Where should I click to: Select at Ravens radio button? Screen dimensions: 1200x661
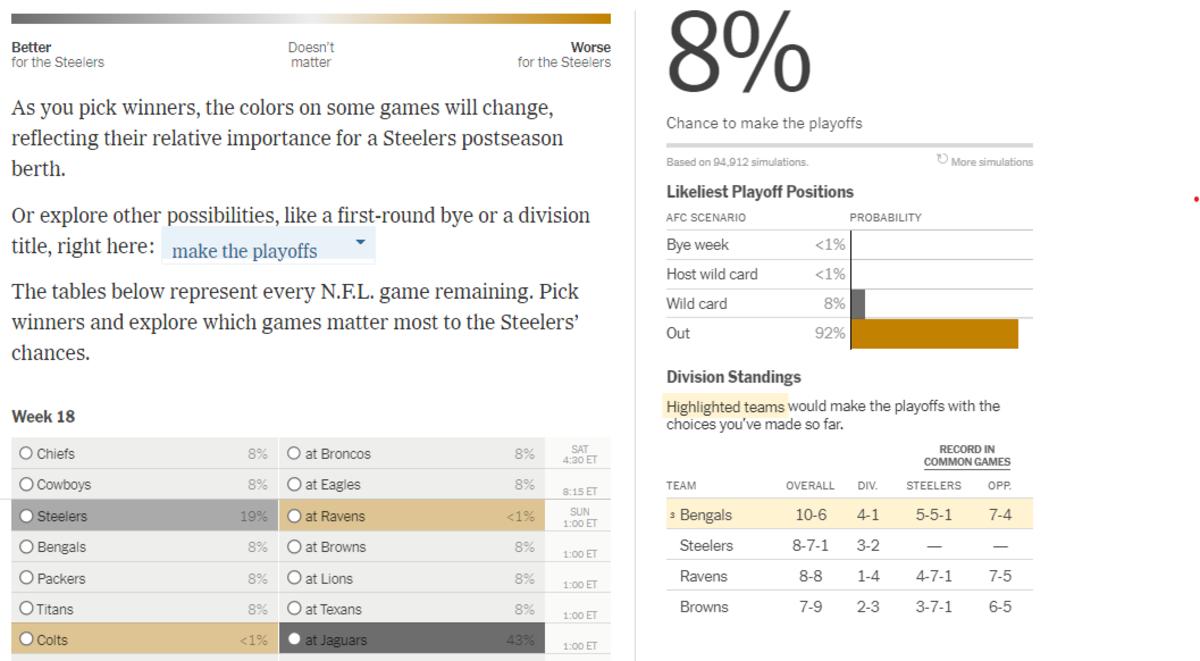294,516
